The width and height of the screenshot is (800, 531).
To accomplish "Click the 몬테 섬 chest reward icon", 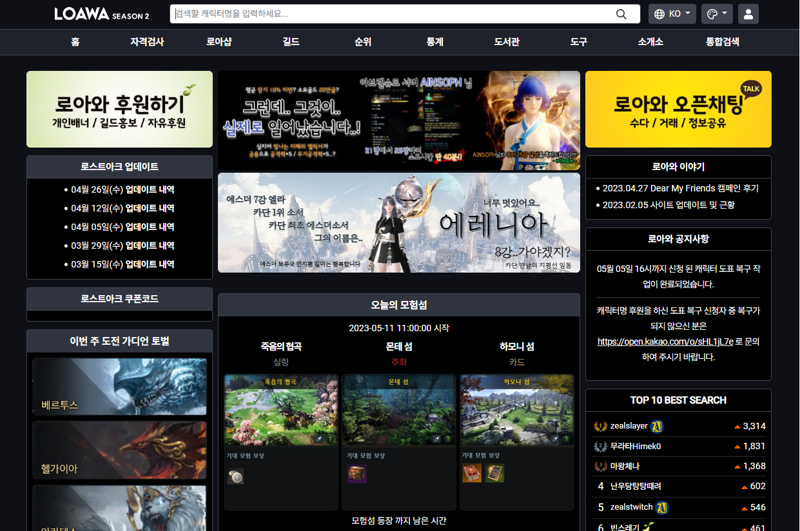I will pyautogui.click(x=357, y=474).
